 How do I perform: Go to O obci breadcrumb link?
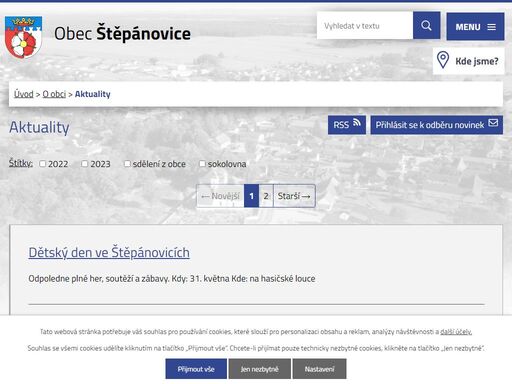54,94
